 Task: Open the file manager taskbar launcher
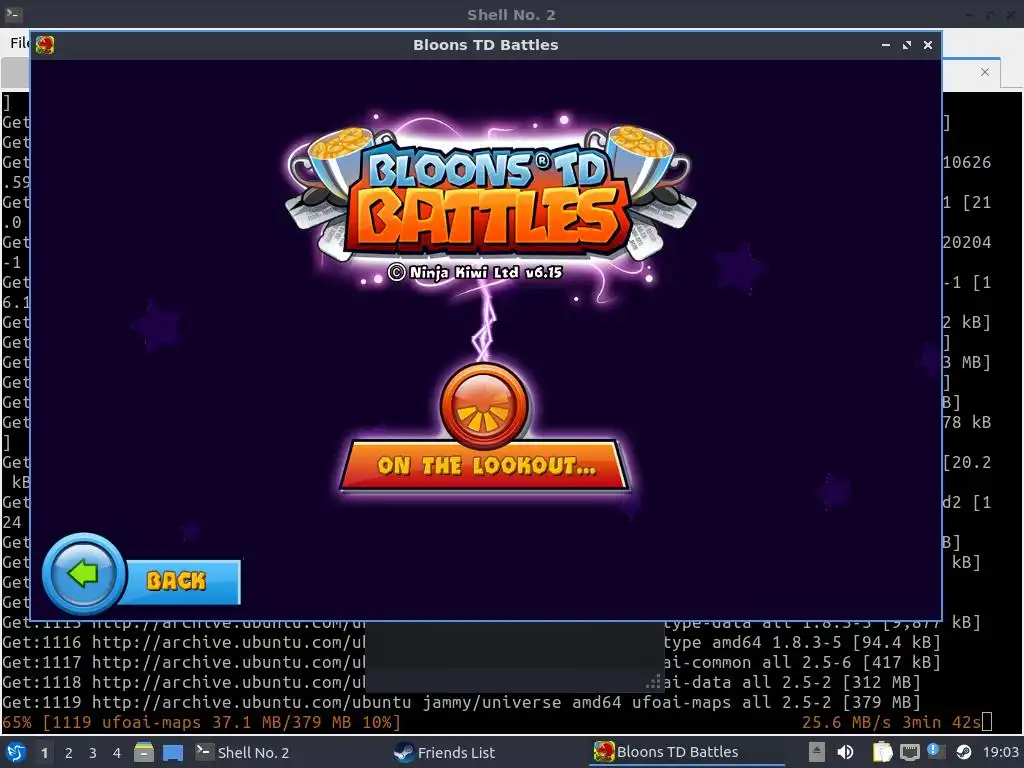[144, 752]
